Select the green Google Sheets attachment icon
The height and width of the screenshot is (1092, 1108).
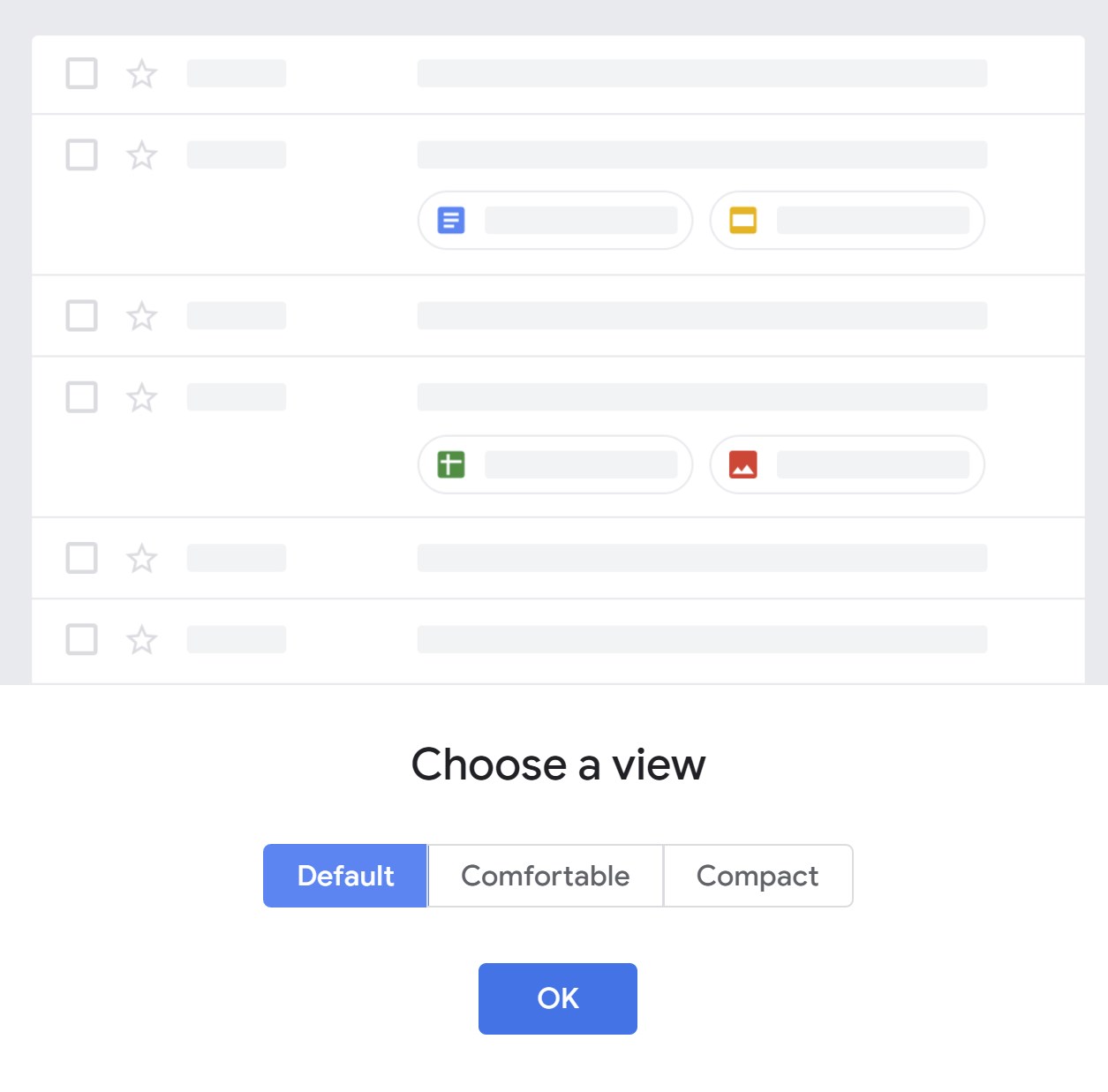point(451,464)
